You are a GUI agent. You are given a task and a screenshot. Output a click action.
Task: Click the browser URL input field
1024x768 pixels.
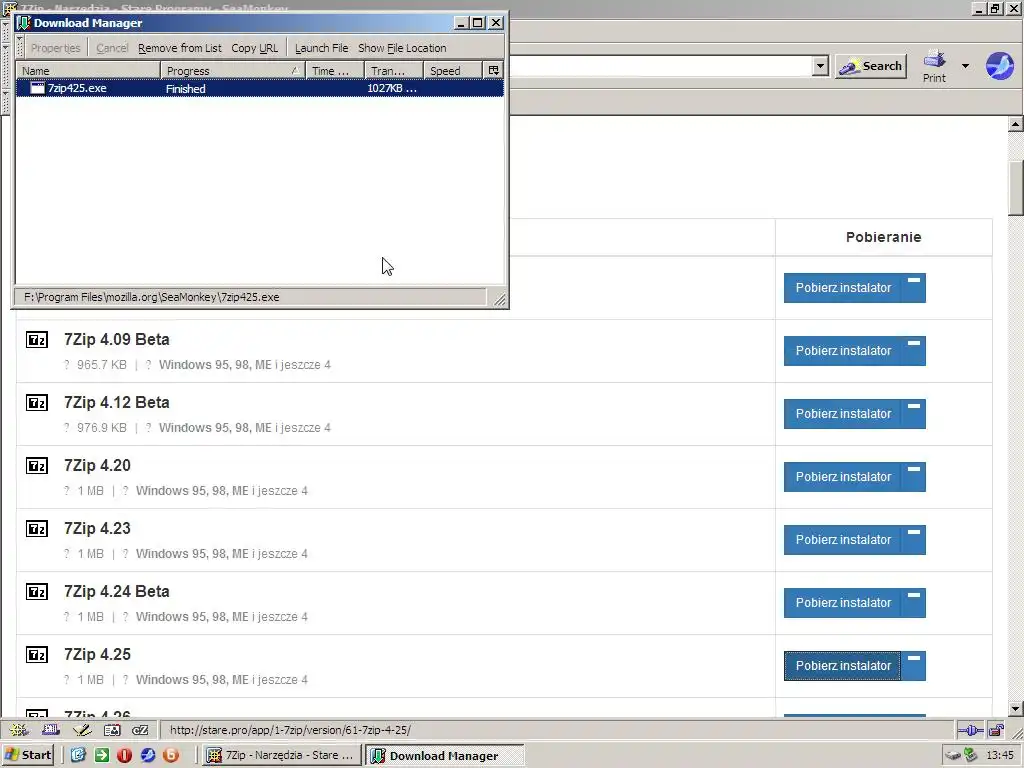point(660,65)
